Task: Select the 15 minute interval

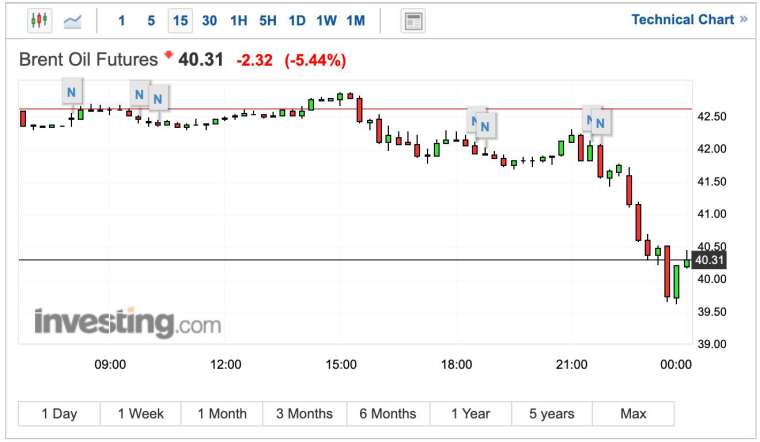Action: [x=180, y=21]
